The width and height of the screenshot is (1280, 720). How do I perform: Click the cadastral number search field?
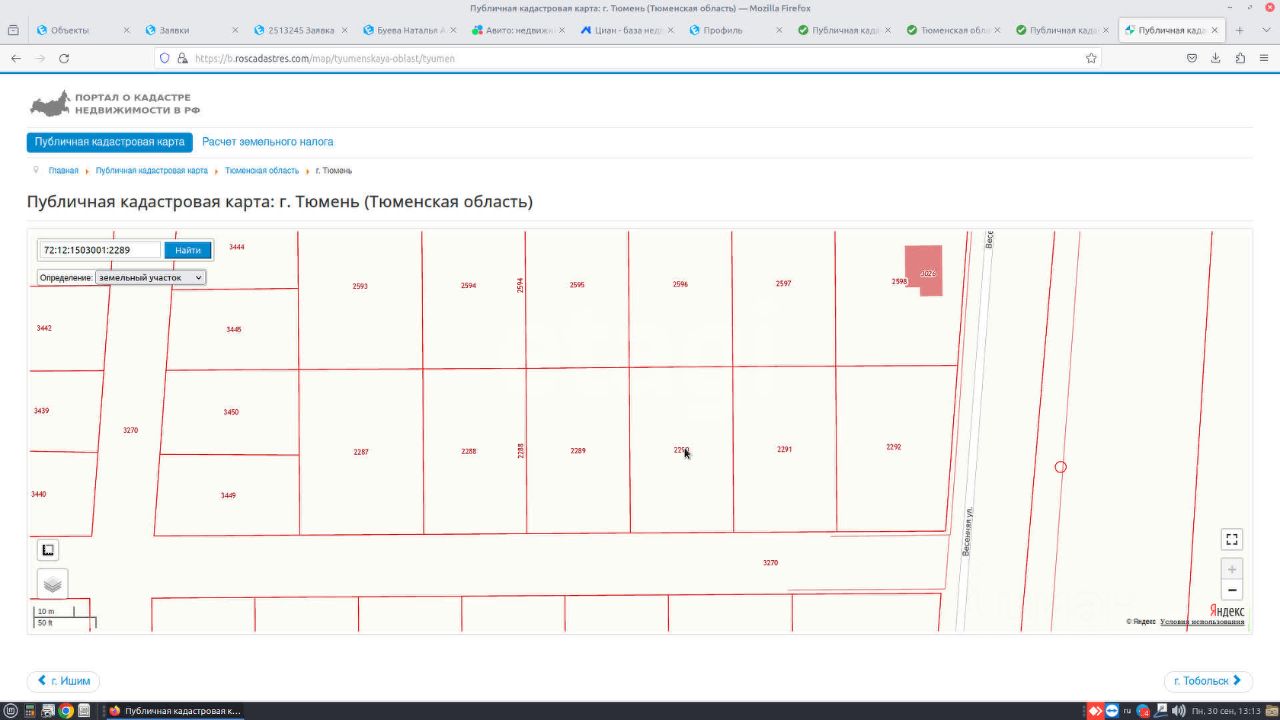99,250
